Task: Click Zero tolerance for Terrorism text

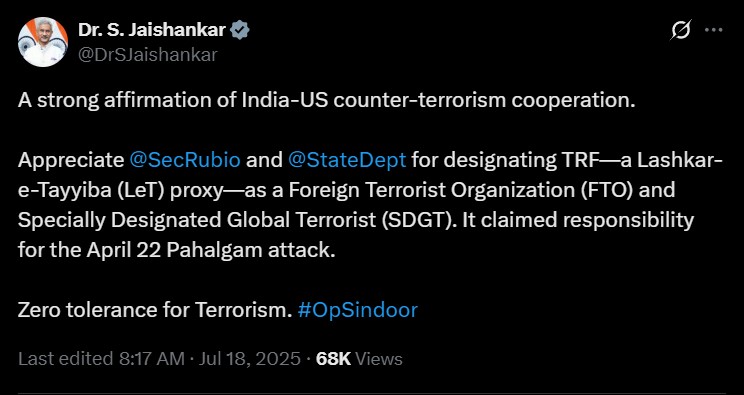Action: 155,310
